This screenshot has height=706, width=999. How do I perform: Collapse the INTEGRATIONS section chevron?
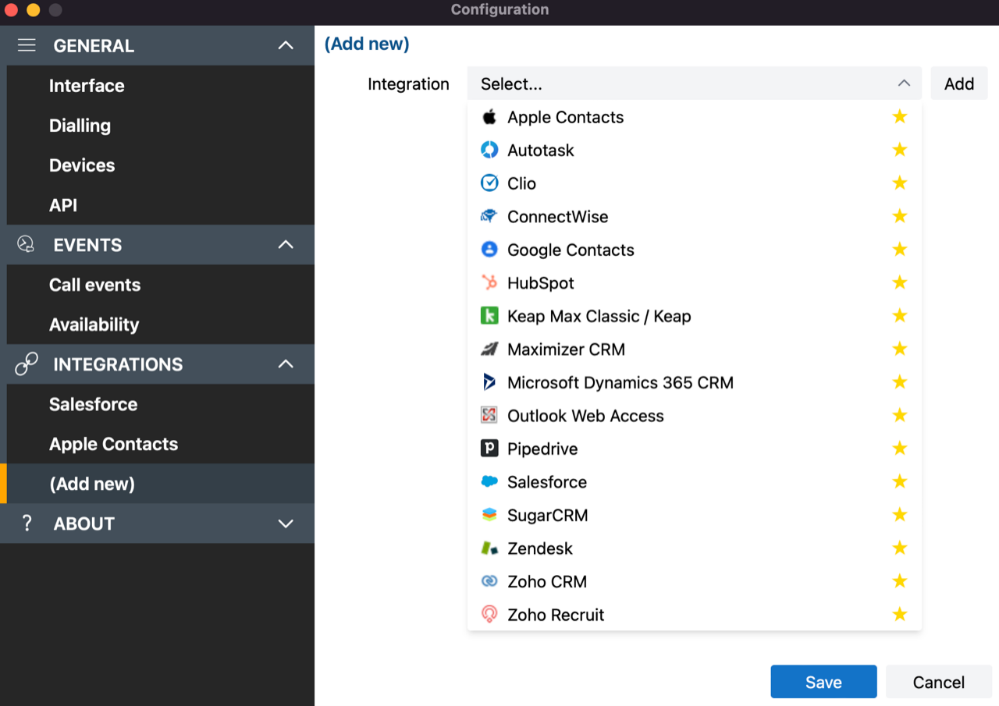286,364
